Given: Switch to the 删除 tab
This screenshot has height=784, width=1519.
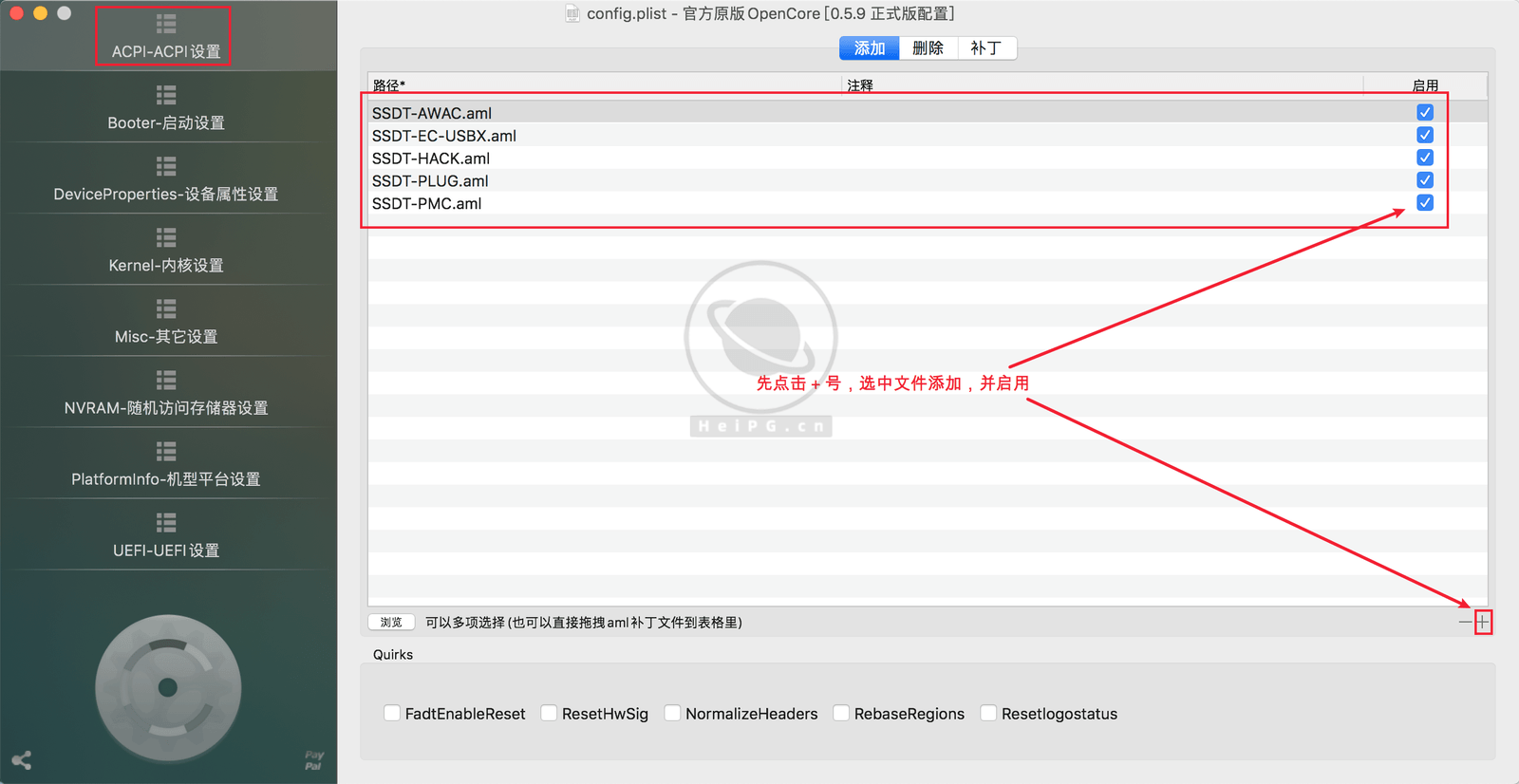Looking at the screenshot, I should tap(928, 48).
